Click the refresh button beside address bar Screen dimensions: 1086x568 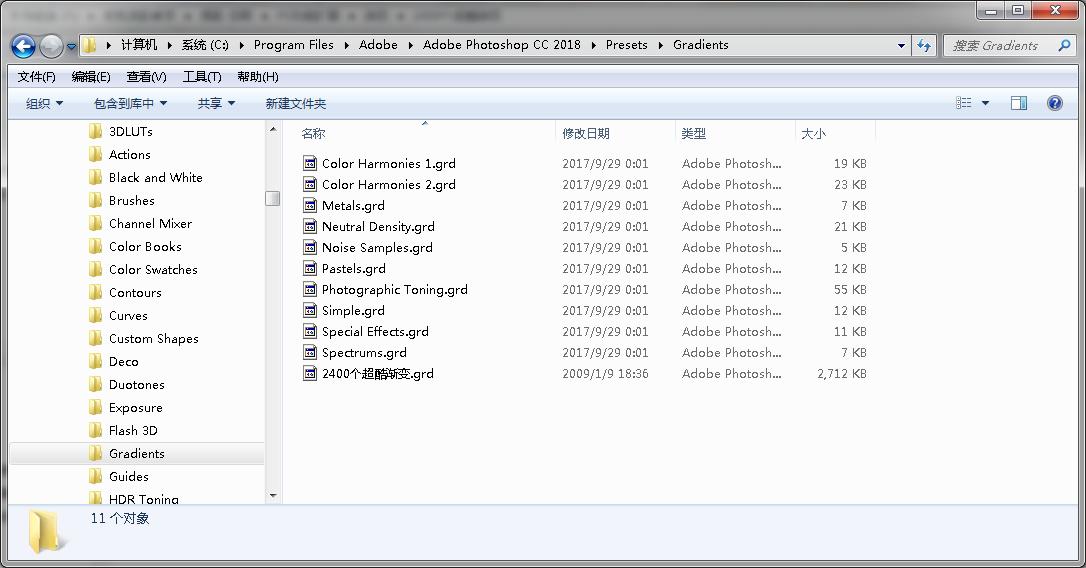point(924,46)
